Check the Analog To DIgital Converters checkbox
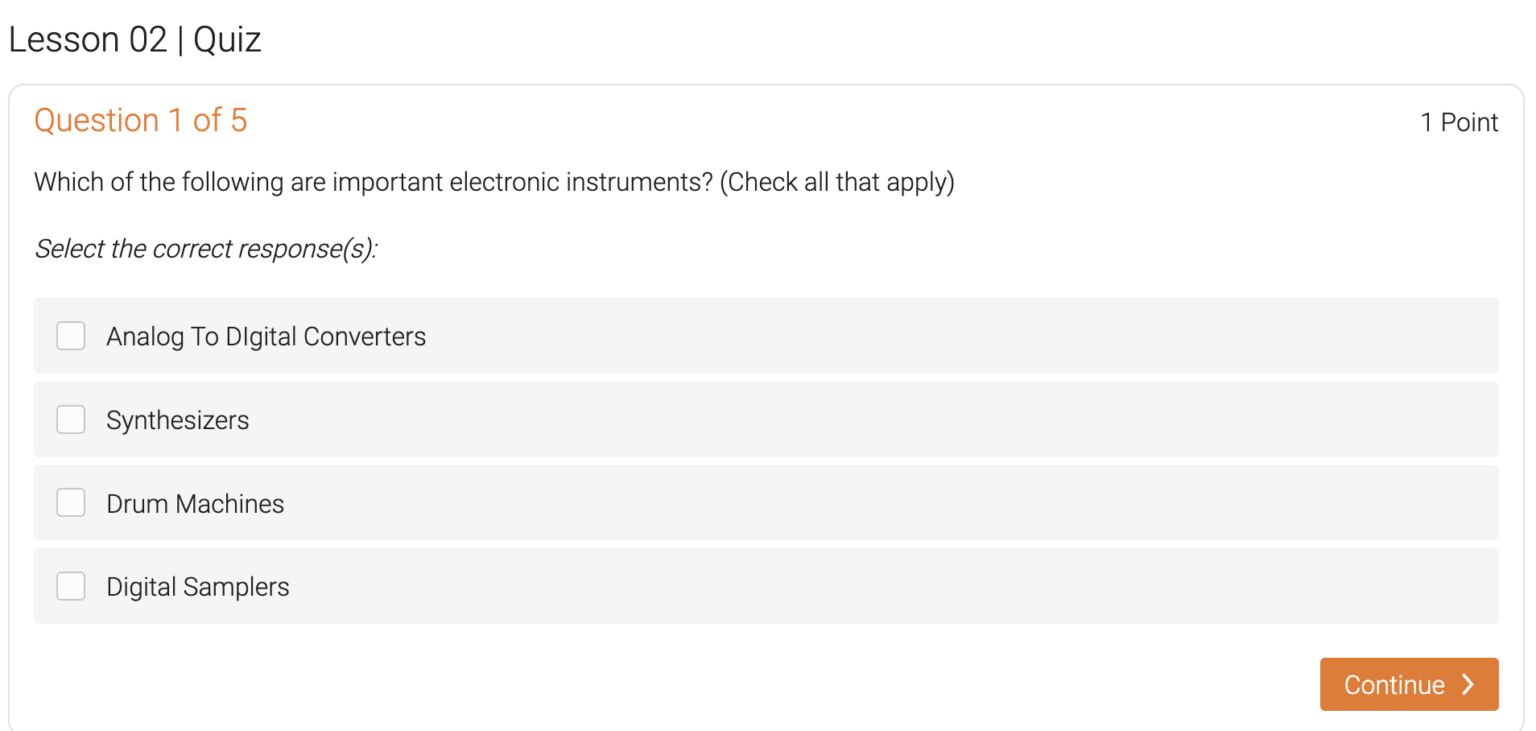This screenshot has height=731, width=1536. click(x=71, y=336)
